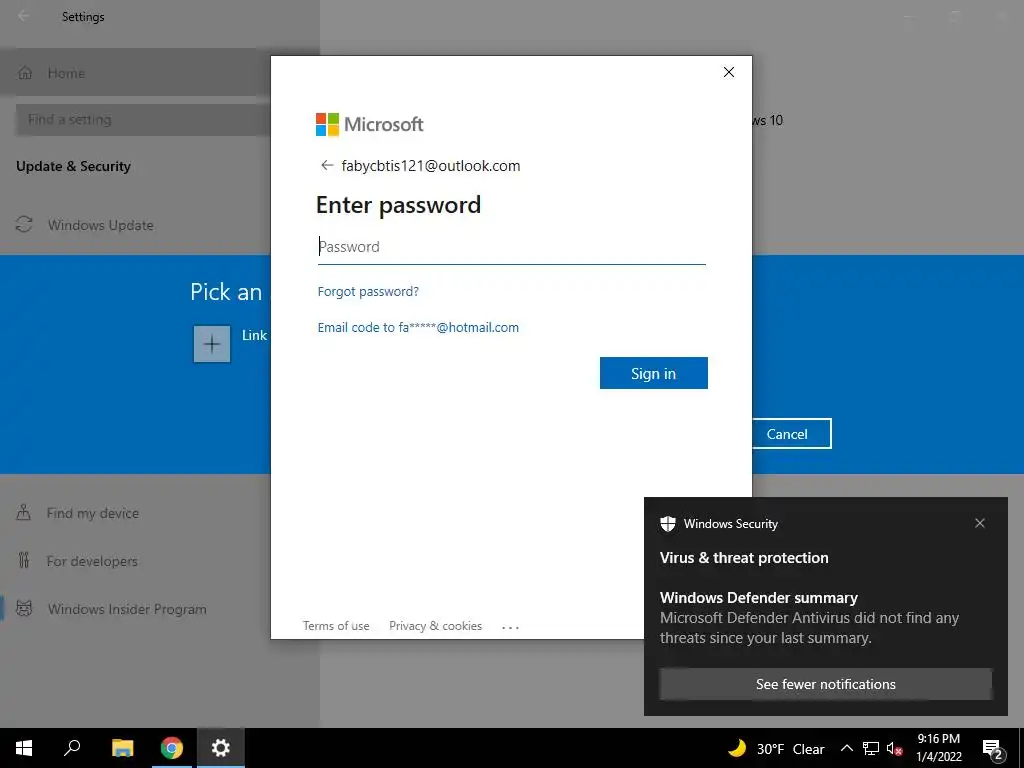Open File Explorer from taskbar
Viewport: 1024px width, 768px height.
coord(122,748)
